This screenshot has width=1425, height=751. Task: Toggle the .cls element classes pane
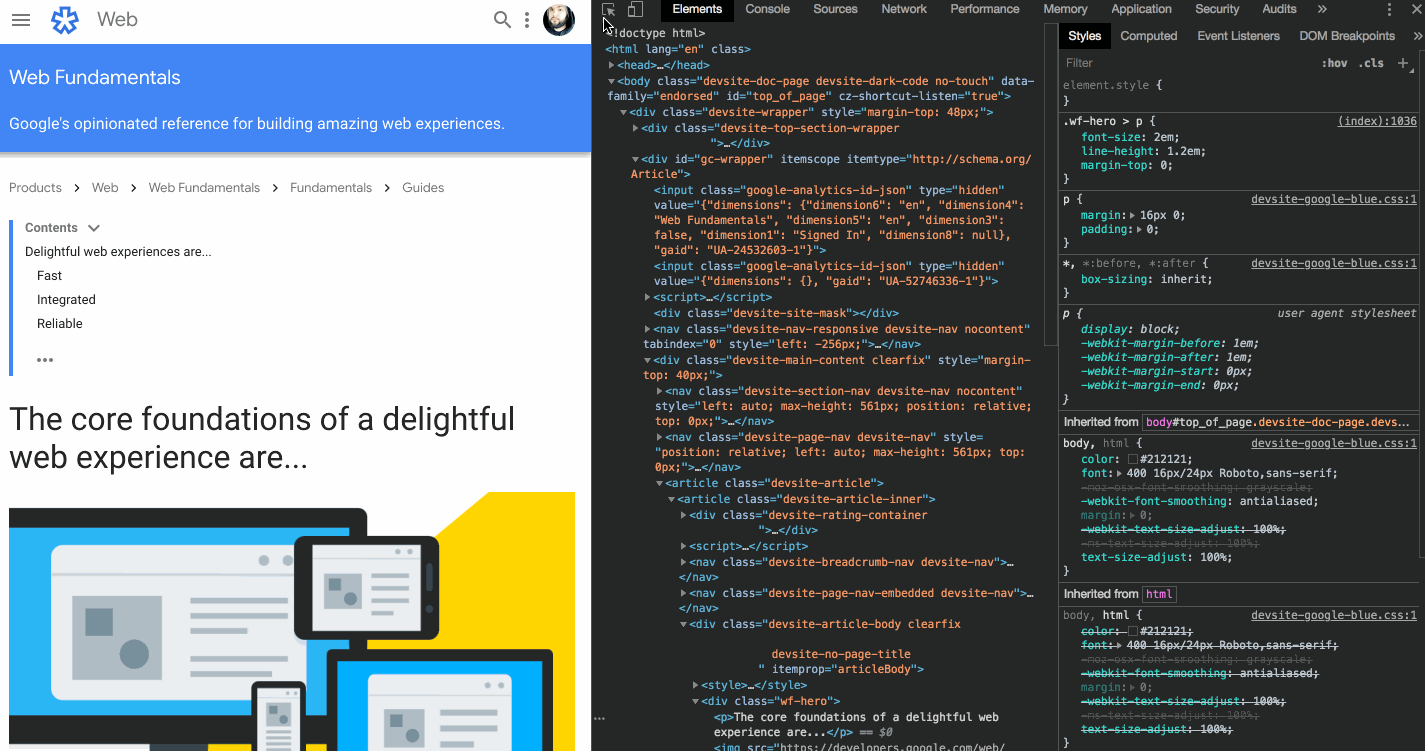point(1371,63)
